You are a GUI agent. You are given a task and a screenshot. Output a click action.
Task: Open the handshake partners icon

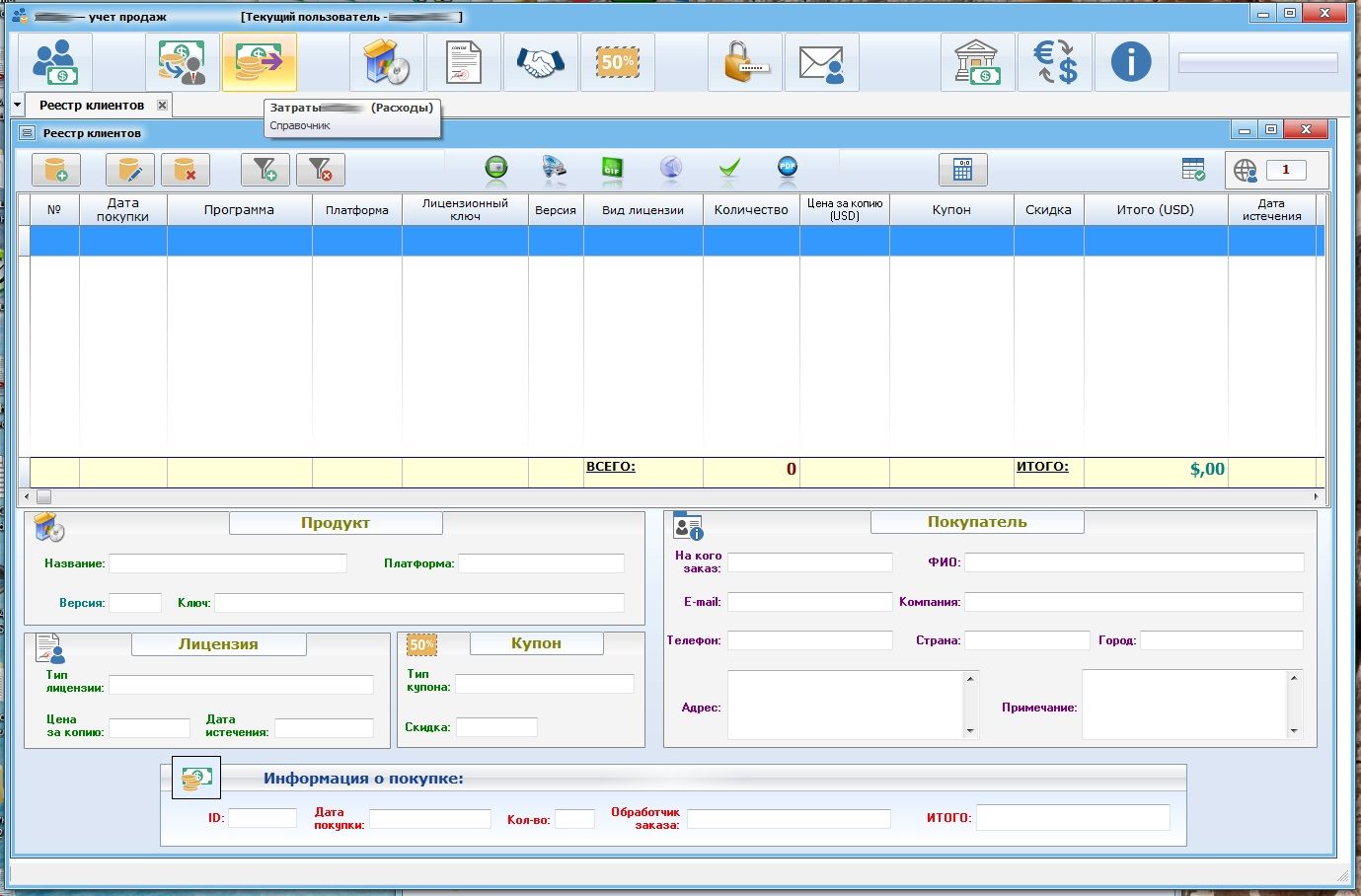540,62
